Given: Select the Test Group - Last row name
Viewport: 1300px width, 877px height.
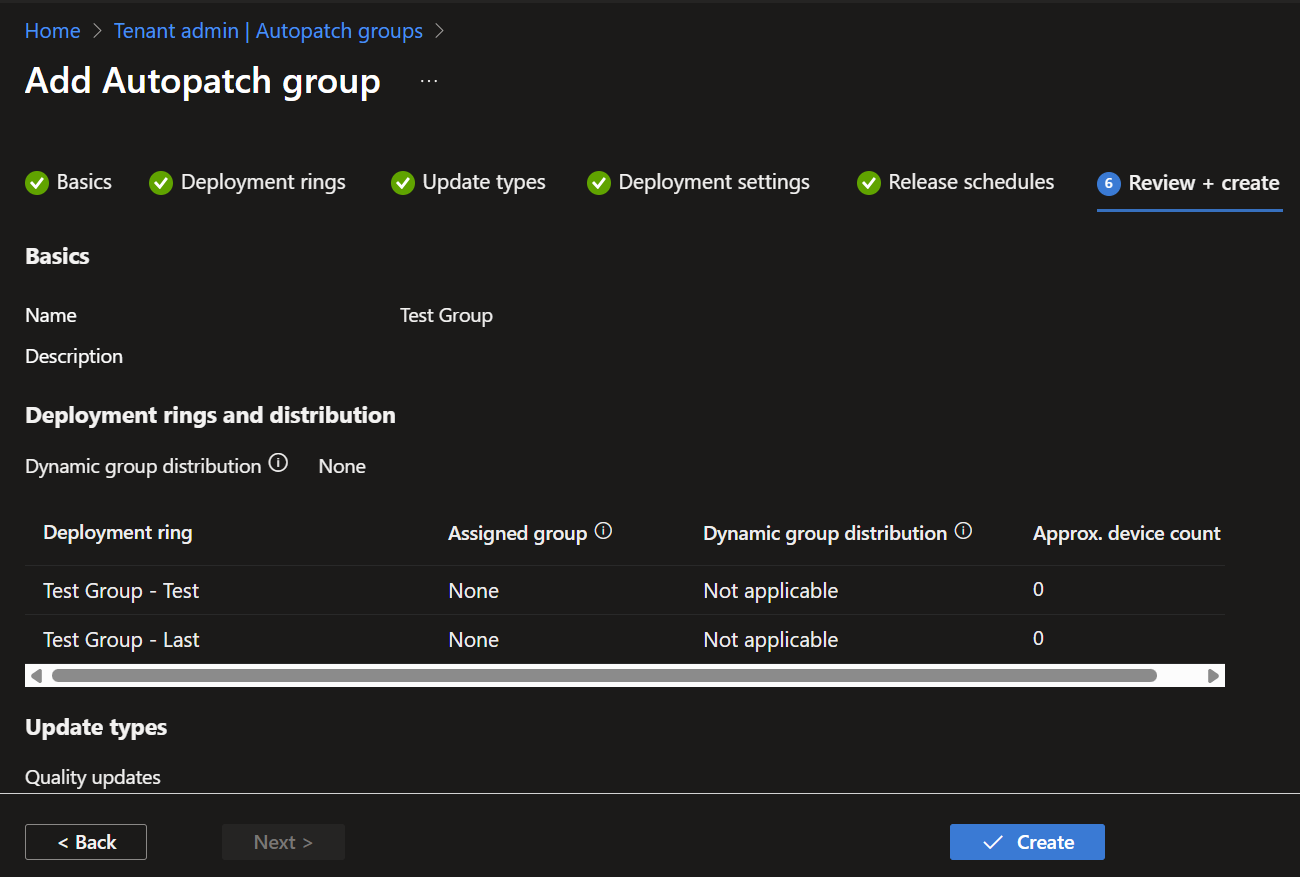Looking at the screenshot, I should click(121, 640).
